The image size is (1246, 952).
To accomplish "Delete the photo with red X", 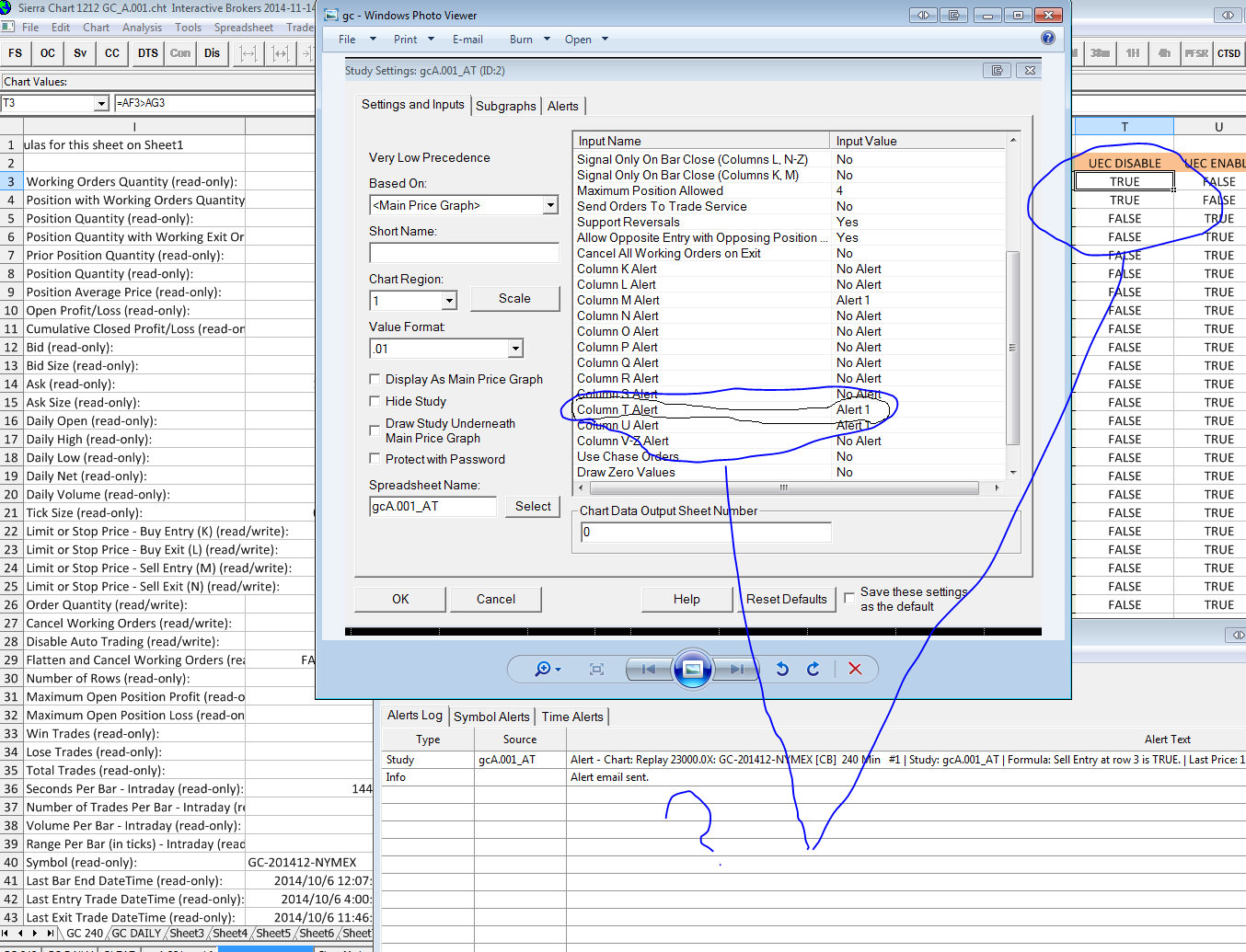I will click(855, 669).
